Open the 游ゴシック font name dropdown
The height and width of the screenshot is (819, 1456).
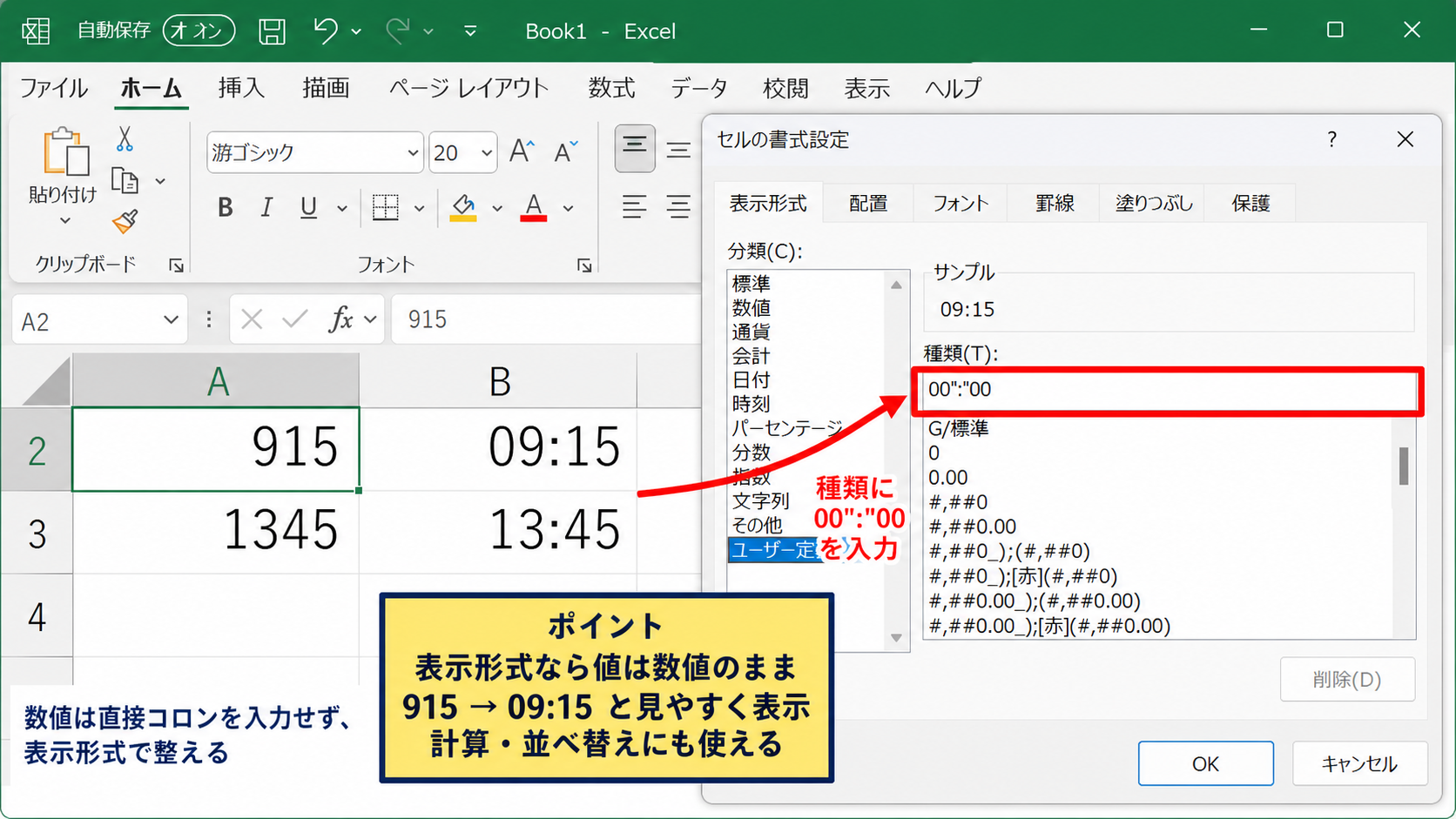413,153
